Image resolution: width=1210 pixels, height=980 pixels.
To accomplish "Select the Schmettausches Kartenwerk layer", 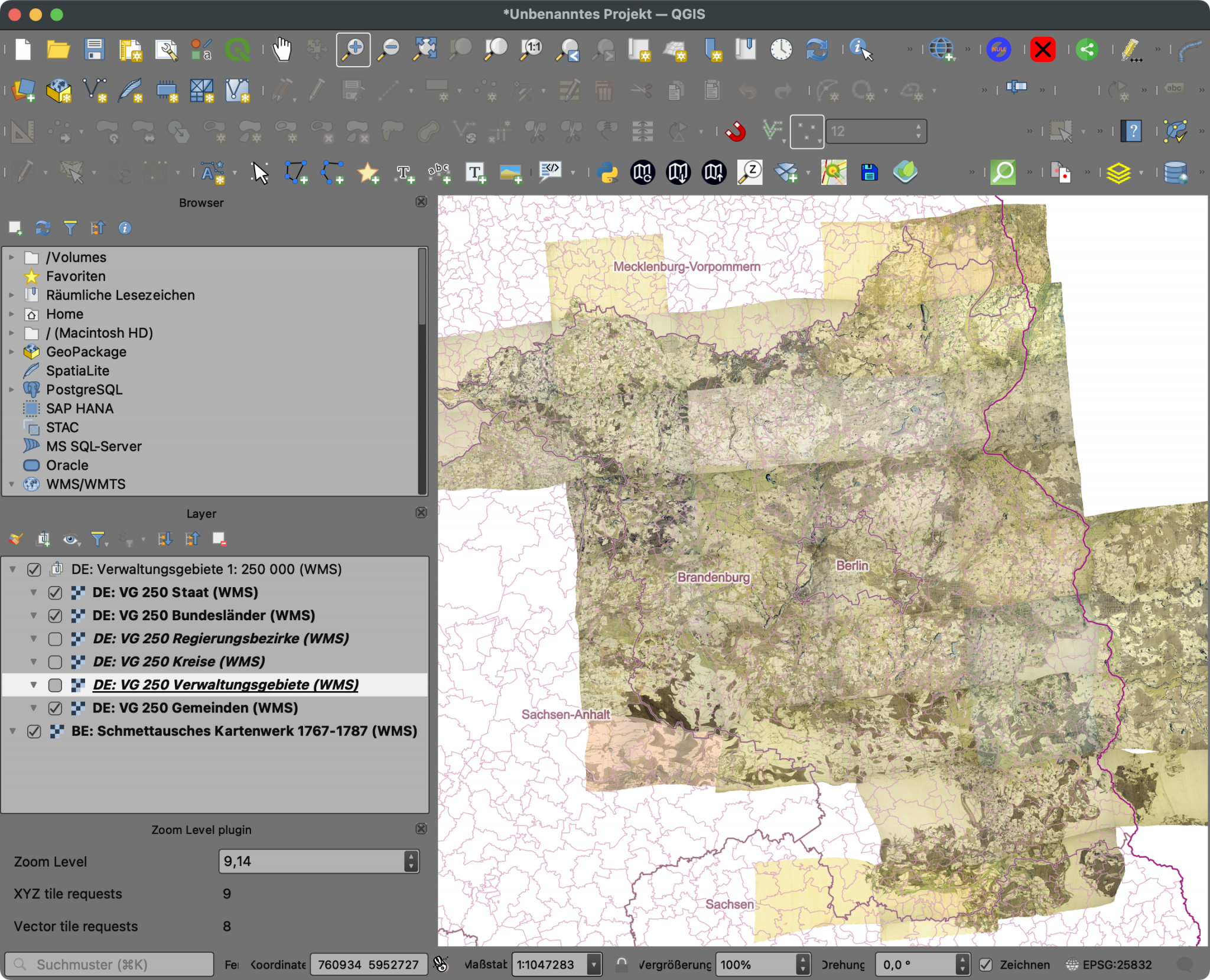I will 244,731.
